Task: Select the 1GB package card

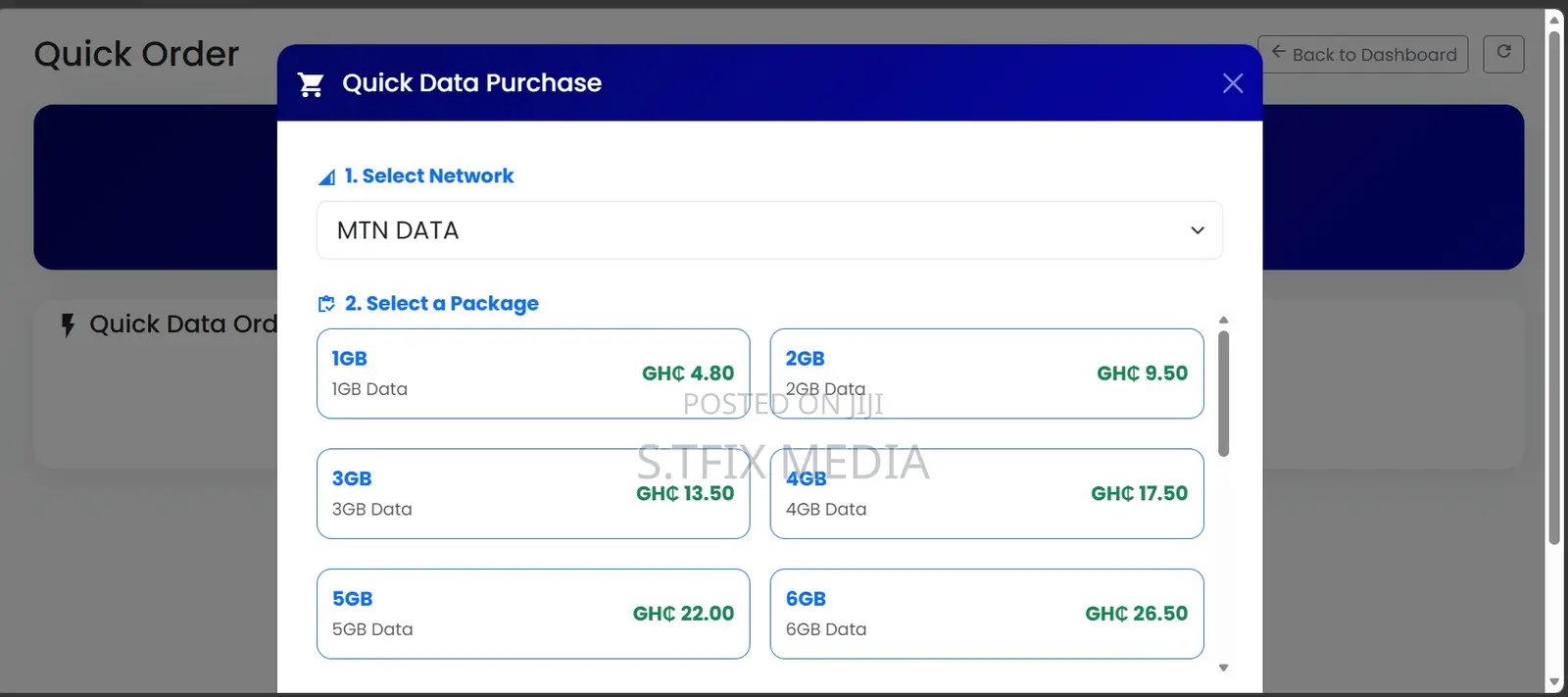Action: (533, 373)
